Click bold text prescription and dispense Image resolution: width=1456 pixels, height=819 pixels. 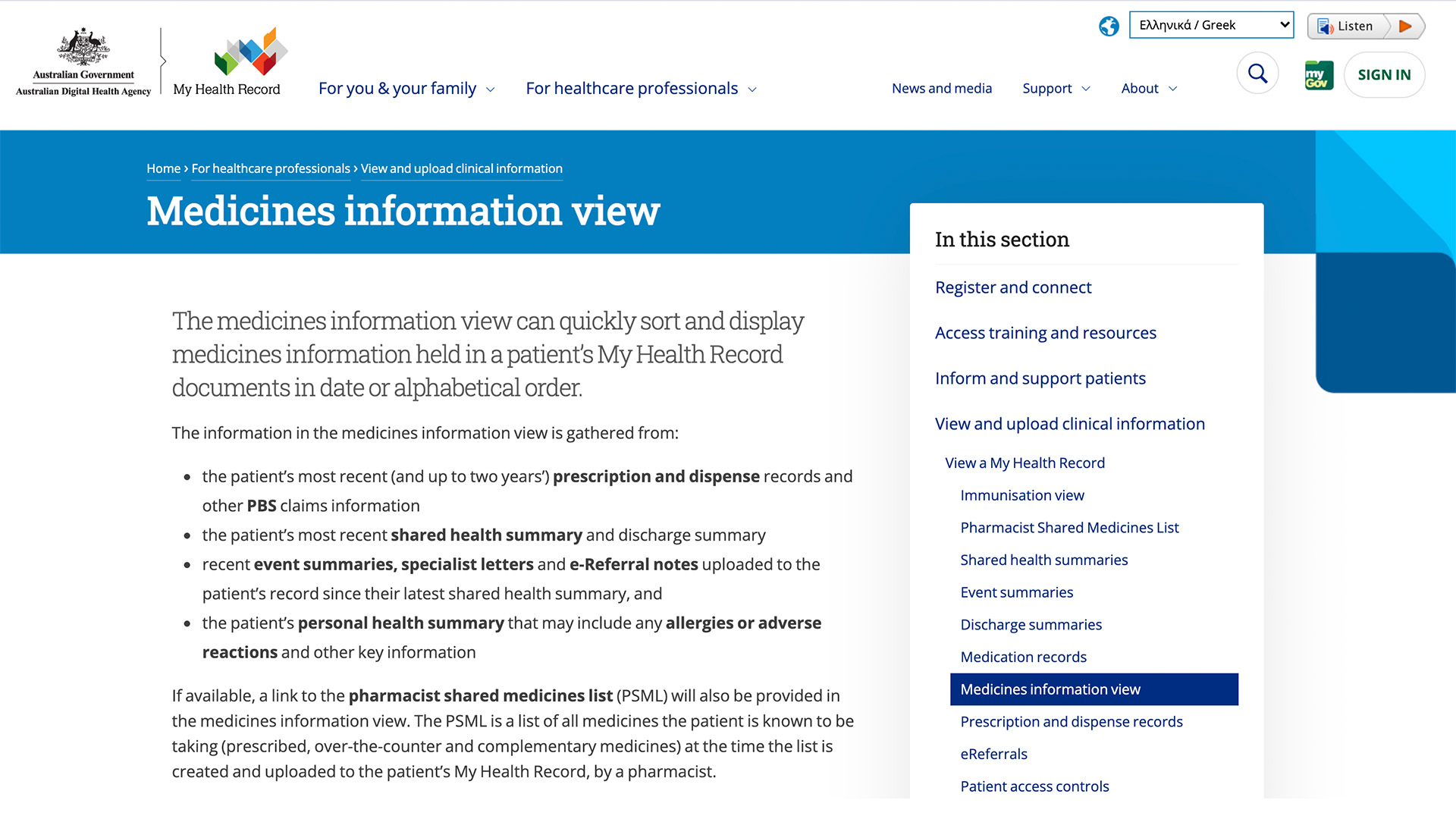pos(656,476)
